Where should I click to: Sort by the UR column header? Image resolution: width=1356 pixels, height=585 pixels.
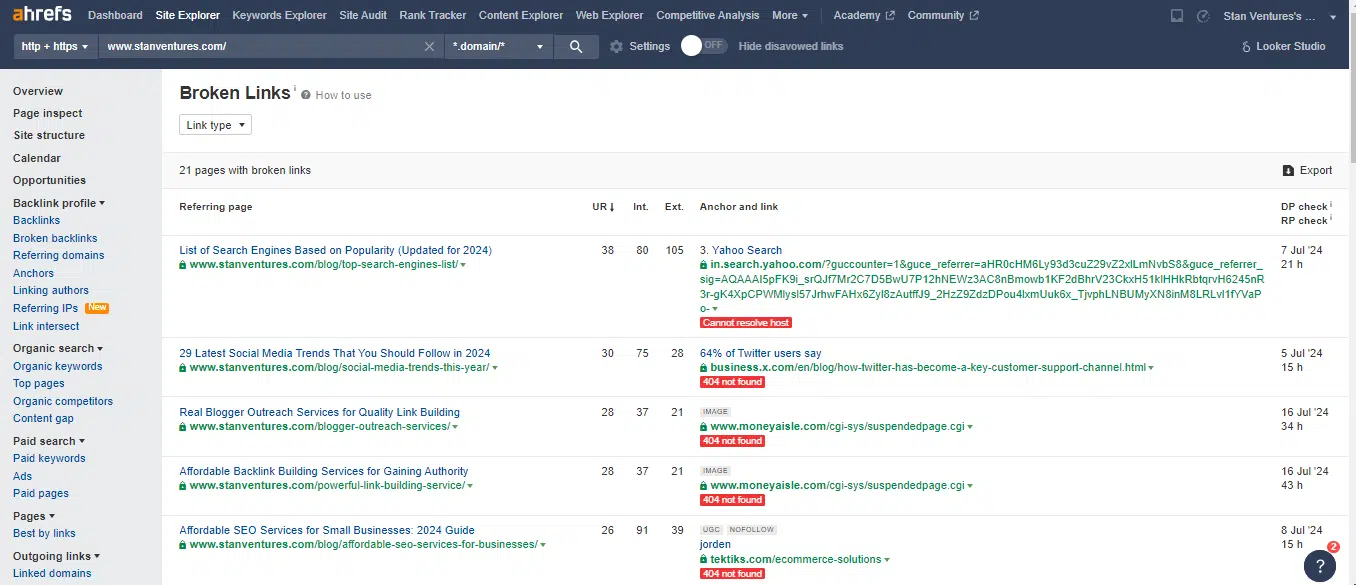[x=602, y=207]
